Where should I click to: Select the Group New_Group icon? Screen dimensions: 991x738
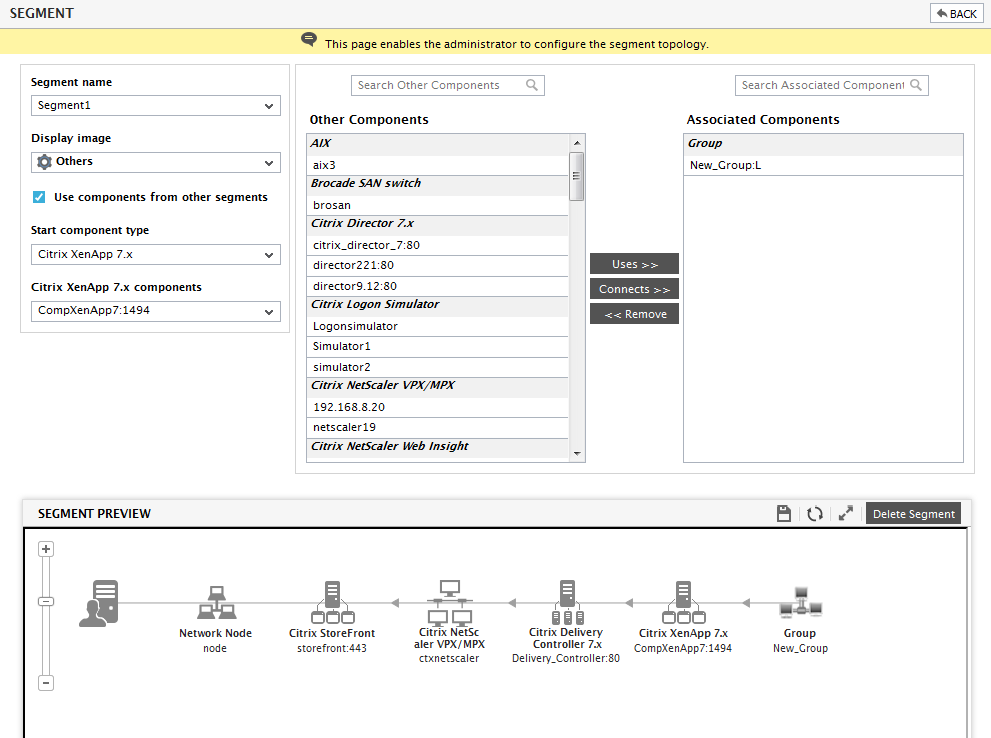coord(801,602)
